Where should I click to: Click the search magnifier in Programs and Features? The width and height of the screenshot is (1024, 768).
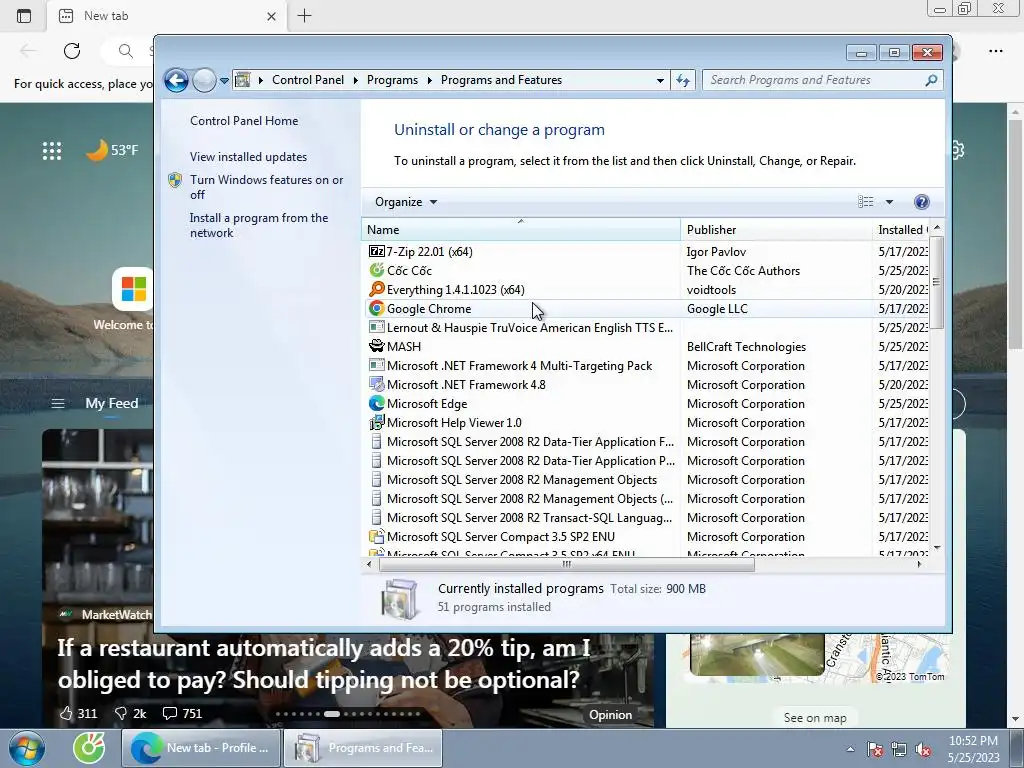931,80
